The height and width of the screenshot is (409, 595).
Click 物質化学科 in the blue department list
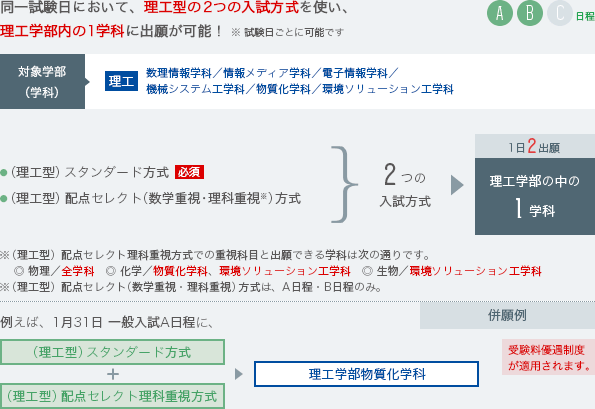283,89
